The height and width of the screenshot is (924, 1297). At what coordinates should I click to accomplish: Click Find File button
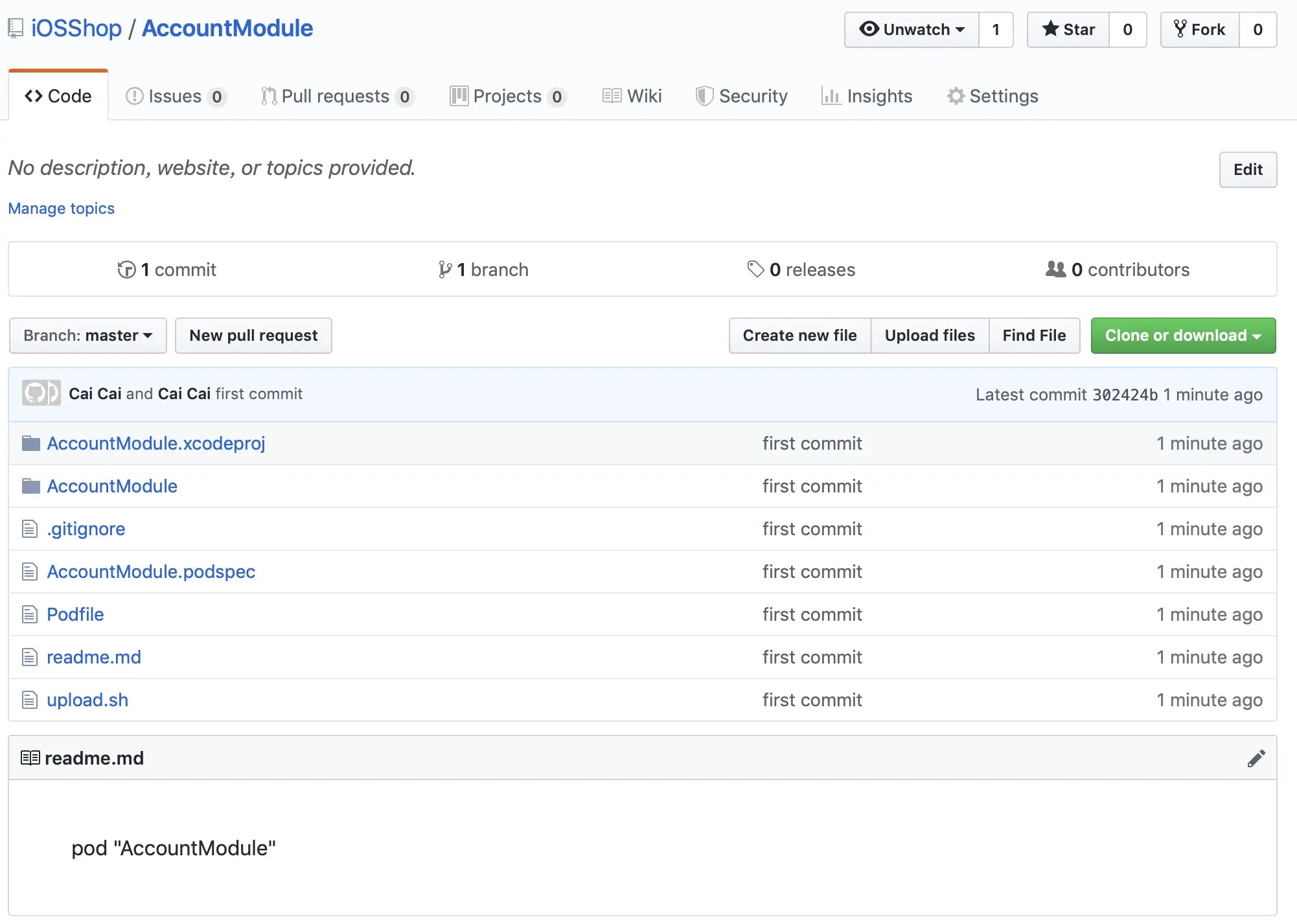(1034, 336)
